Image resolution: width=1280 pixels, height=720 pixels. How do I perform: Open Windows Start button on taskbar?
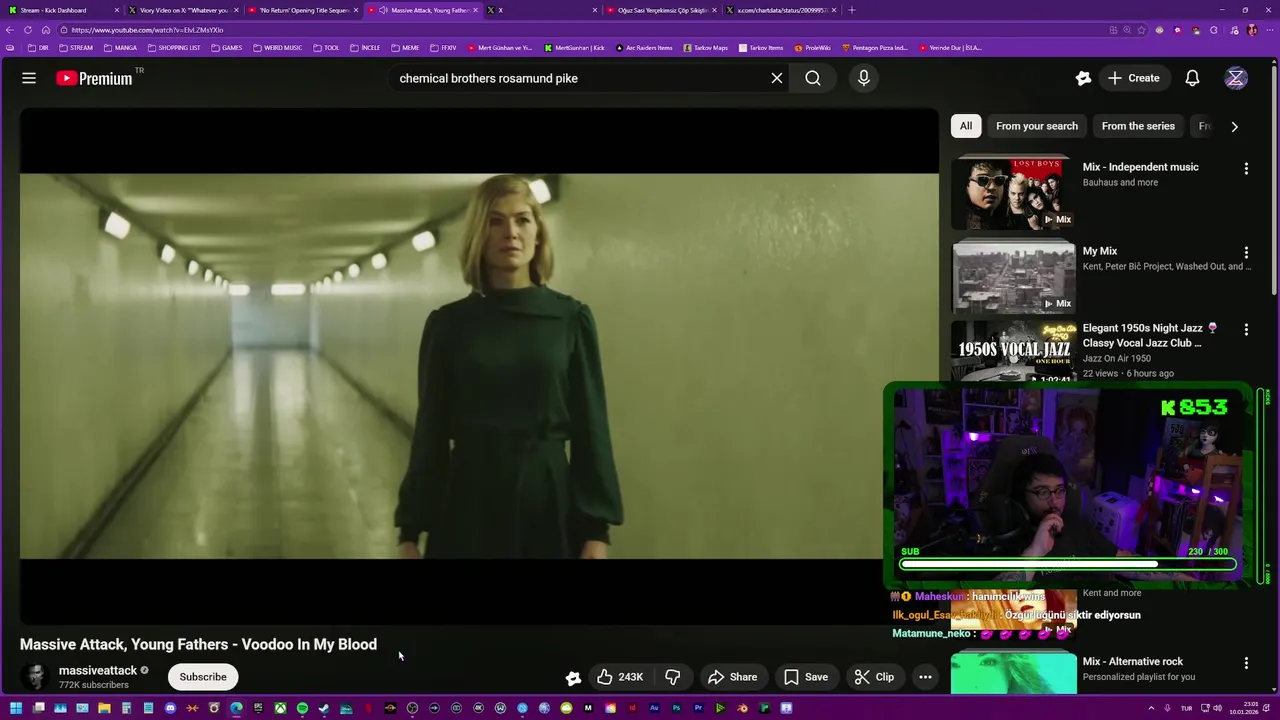click(x=16, y=708)
